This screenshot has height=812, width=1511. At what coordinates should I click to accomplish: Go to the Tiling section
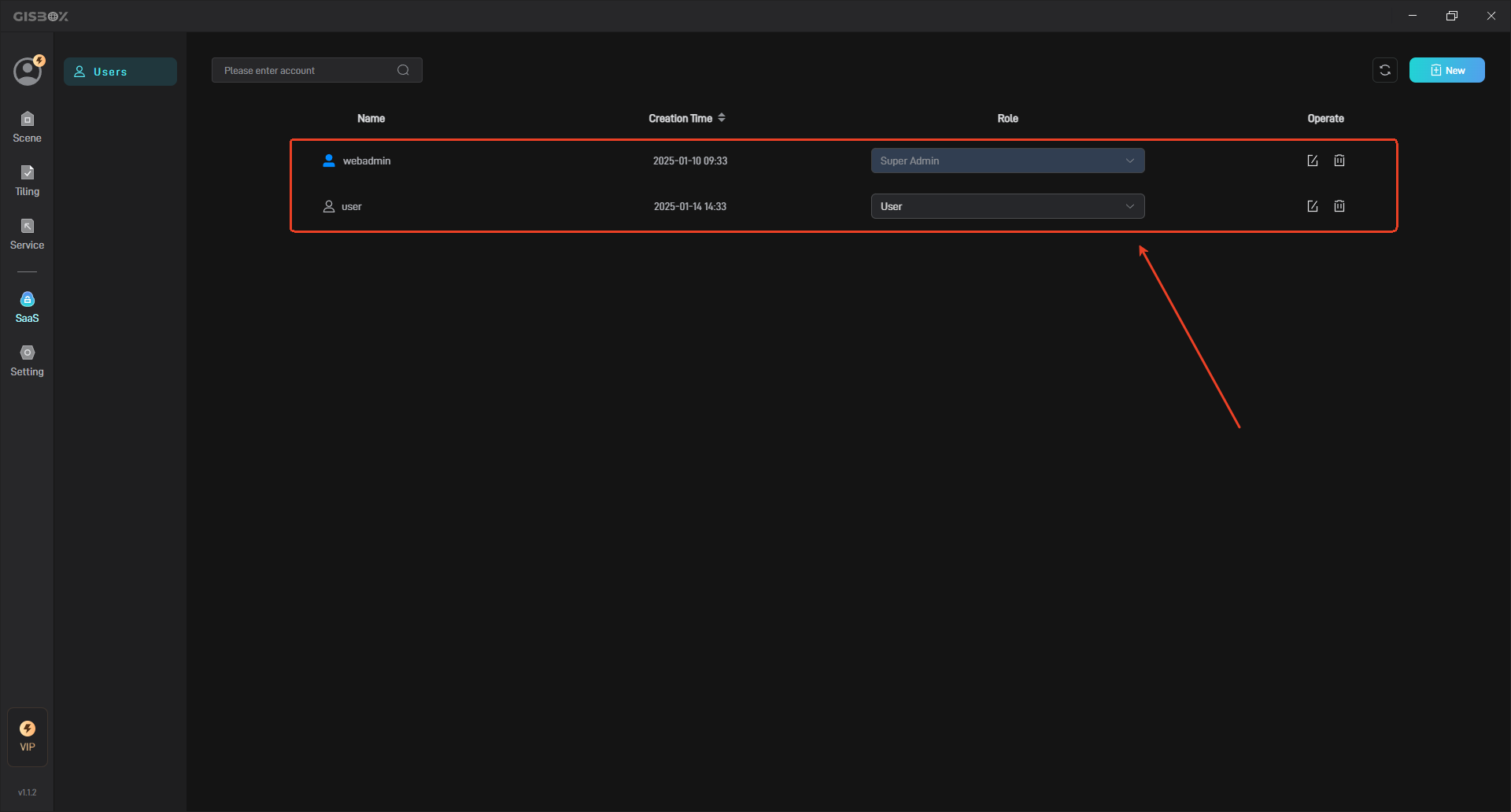pyautogui.click(x=27, y=181)
